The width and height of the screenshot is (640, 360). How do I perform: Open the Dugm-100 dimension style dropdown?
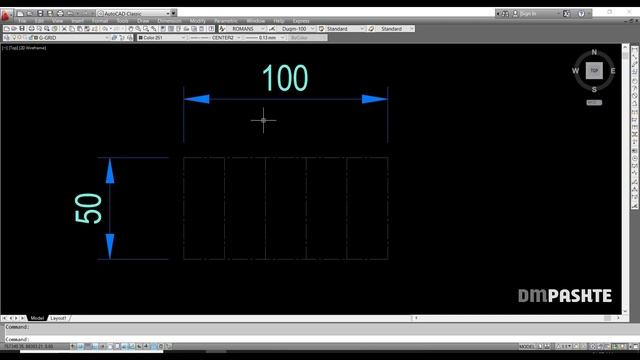pos(312,29)
